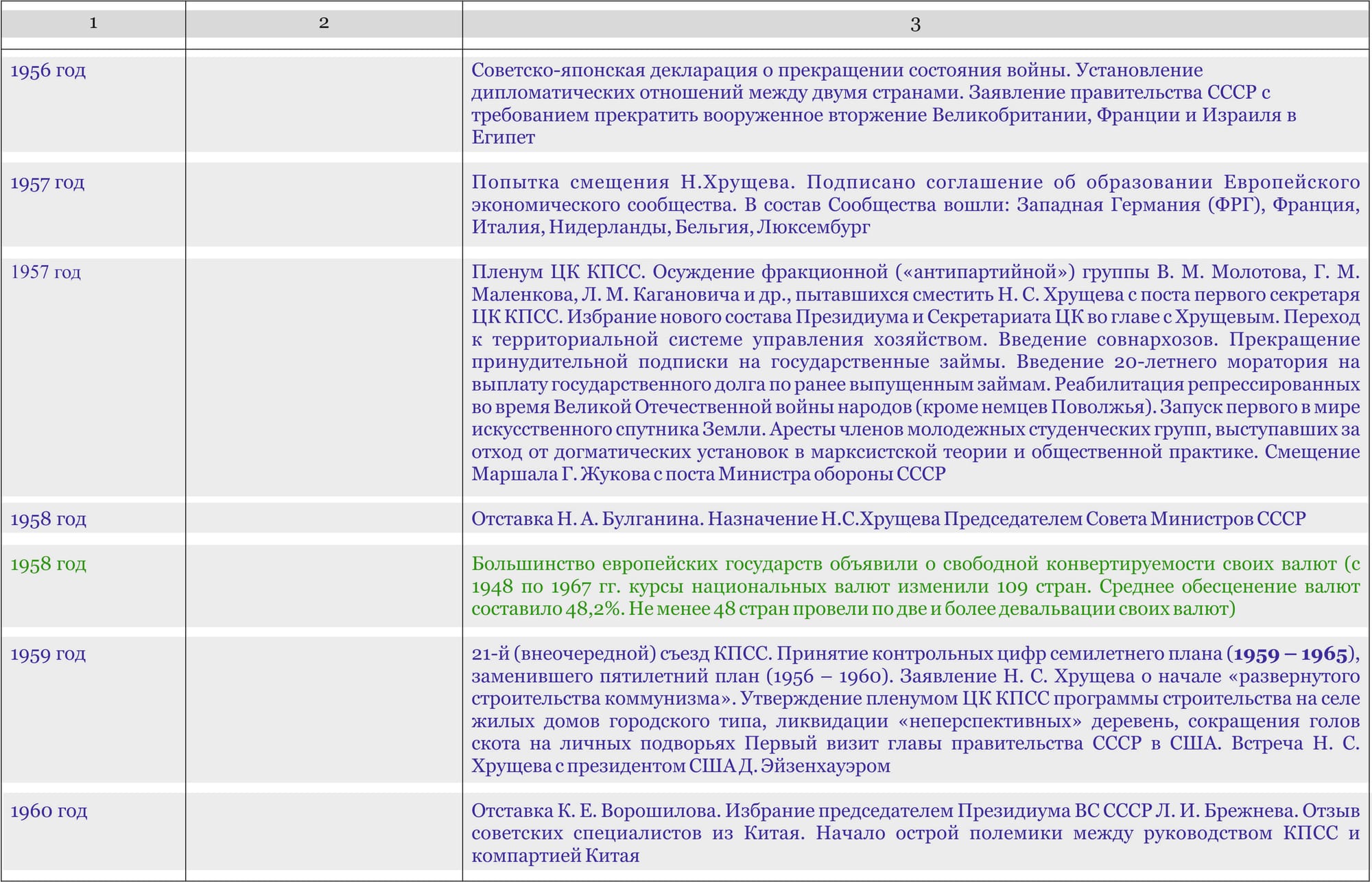Click 'Италия, Нидерланды, Бельгия, Люксембург' line
The width and height of the screenshot is (1372, 882).
pos(670,227)
